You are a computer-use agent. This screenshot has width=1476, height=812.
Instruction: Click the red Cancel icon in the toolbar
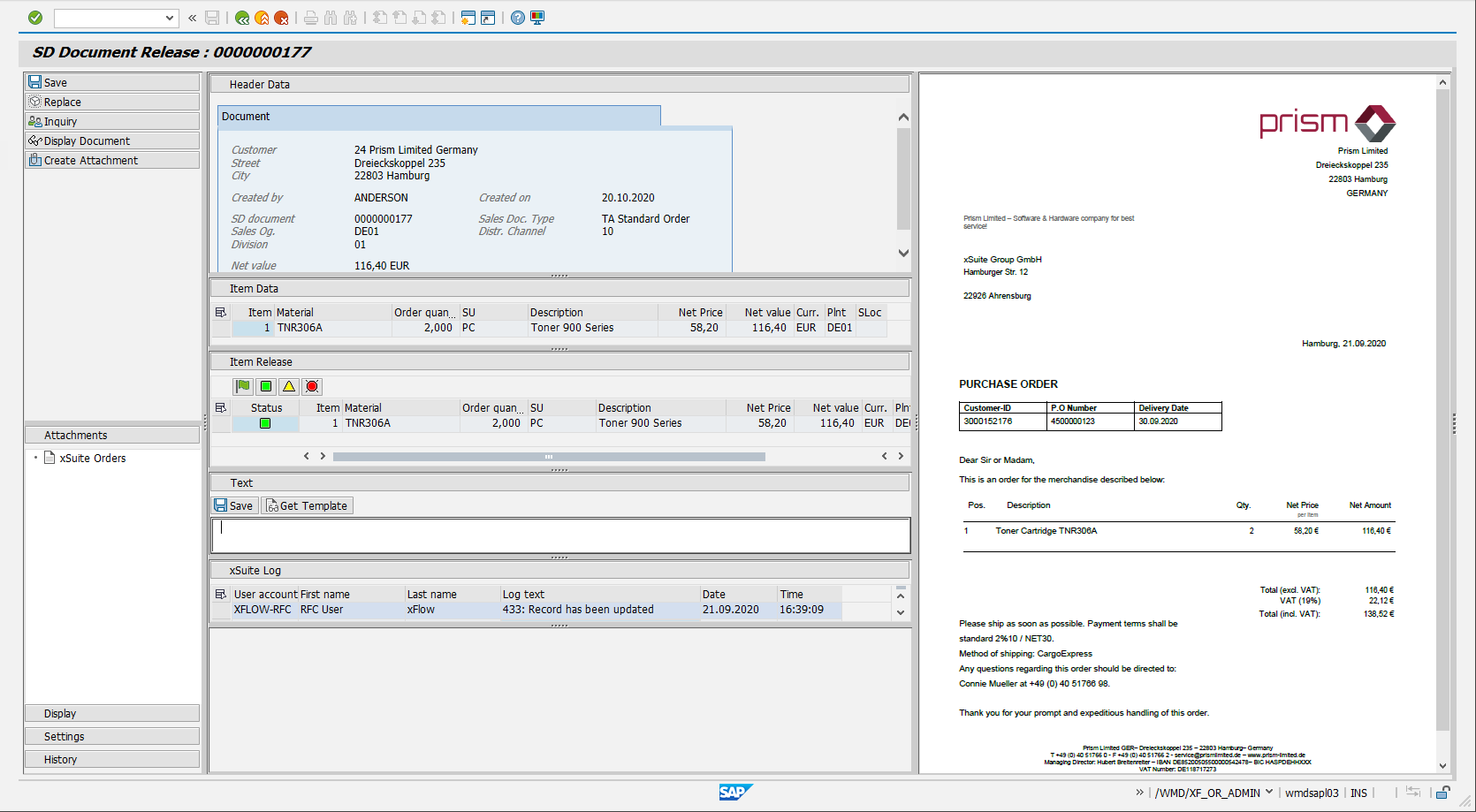pyautogui.click(x=280, y=17)
